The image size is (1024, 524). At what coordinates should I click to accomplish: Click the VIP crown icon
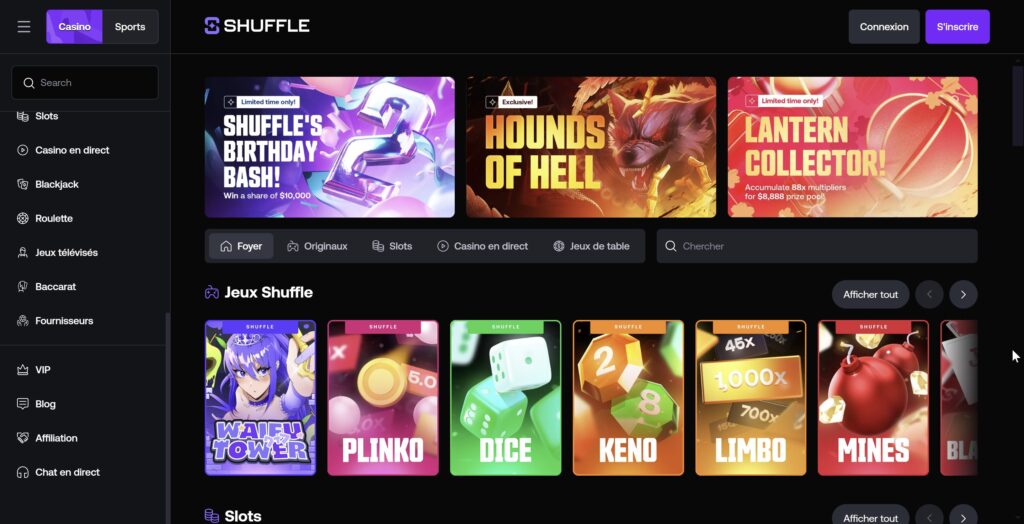pos(23,370)
